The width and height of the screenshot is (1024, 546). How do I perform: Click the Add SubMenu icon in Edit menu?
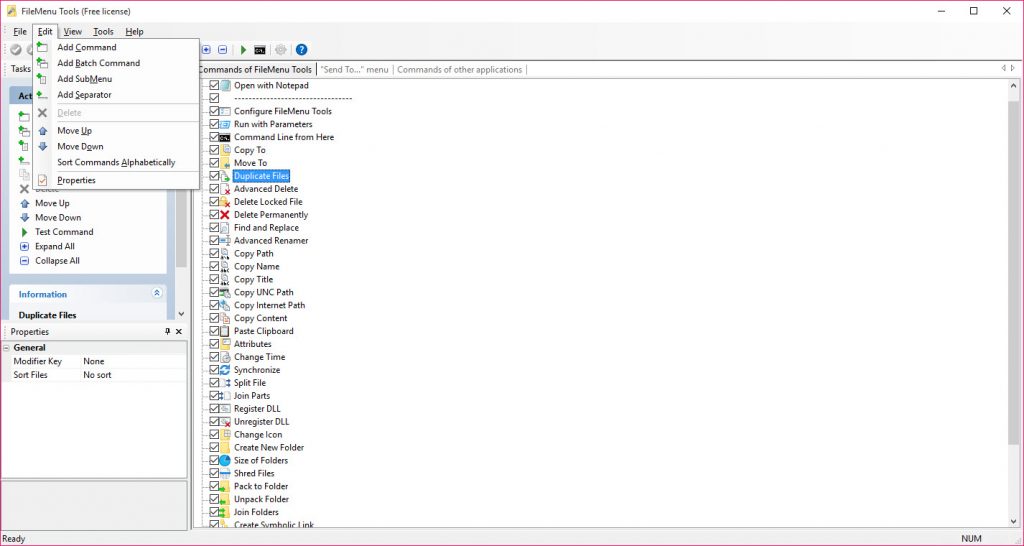tap(42, 78)
